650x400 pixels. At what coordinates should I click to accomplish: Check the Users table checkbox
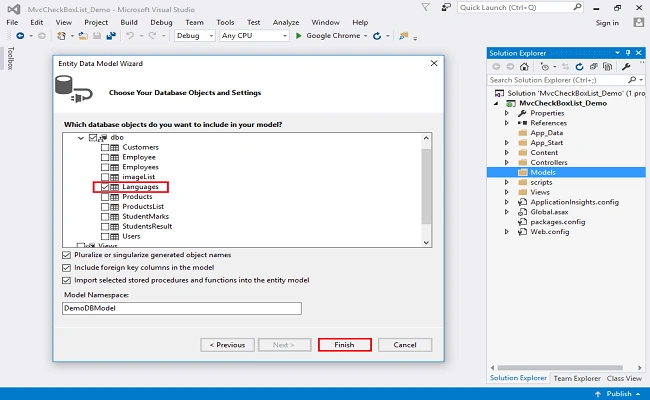click(105, 237)
